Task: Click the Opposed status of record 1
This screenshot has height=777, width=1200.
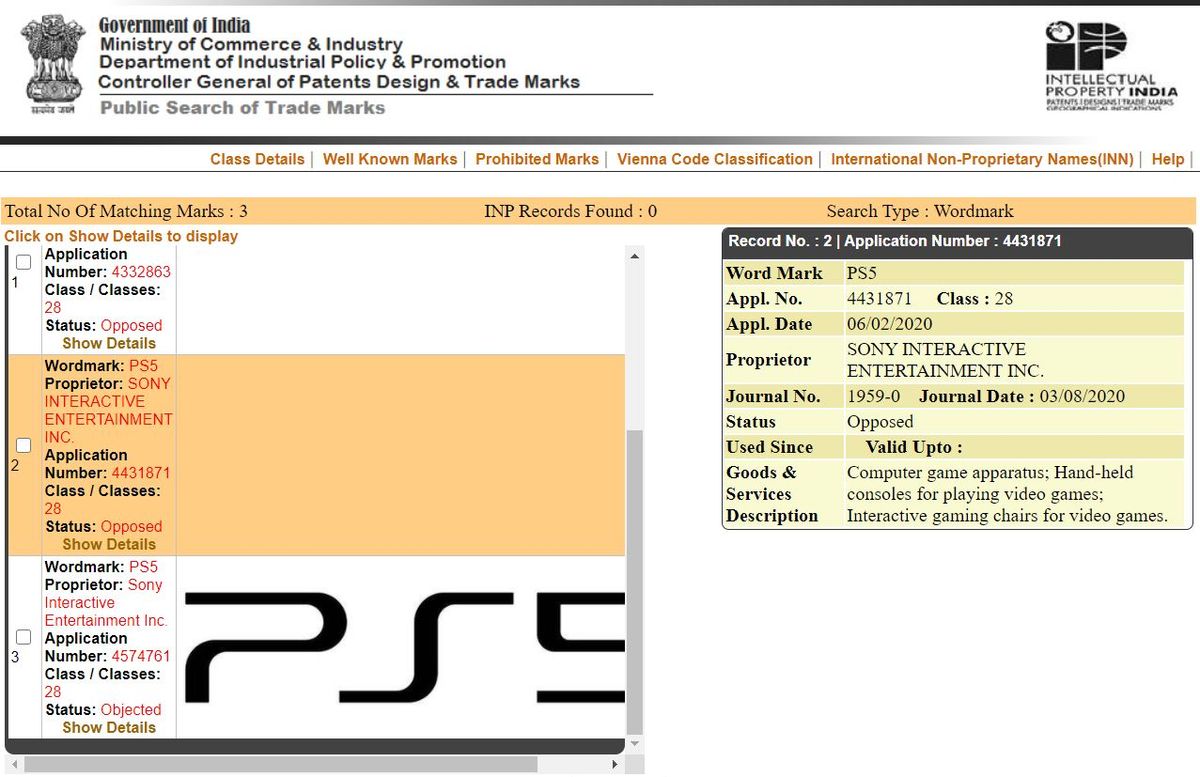Action: point(131,325)
